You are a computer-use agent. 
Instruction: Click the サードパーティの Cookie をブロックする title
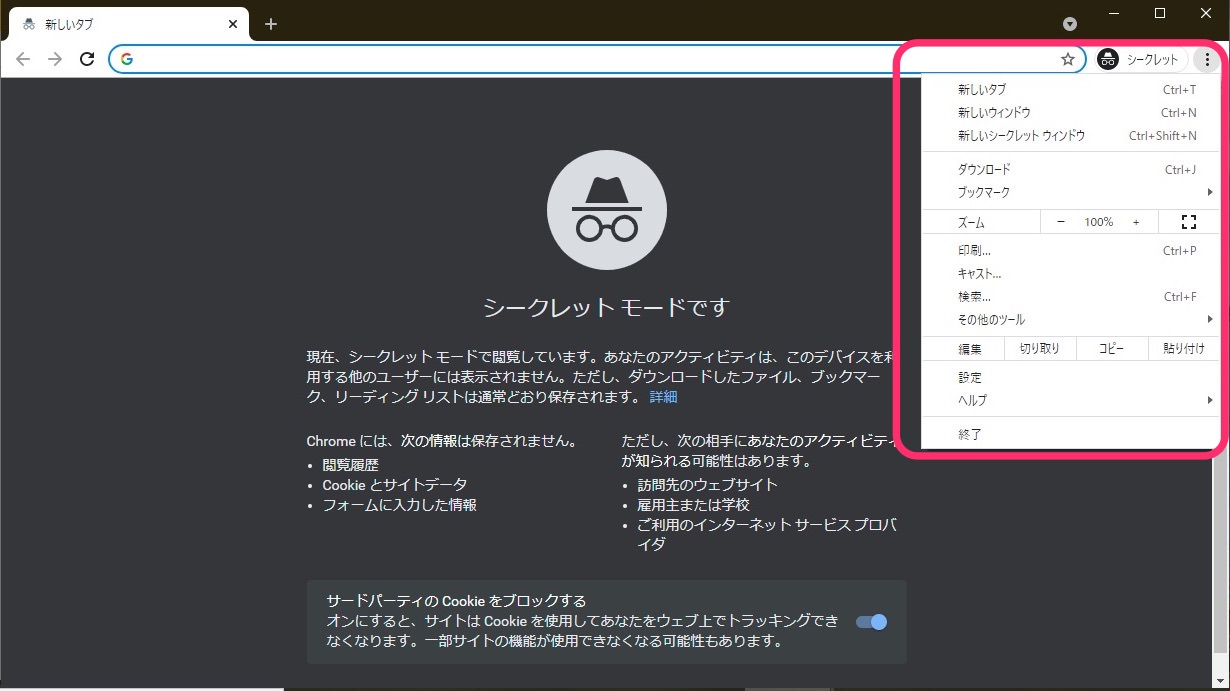coord(456,601)
